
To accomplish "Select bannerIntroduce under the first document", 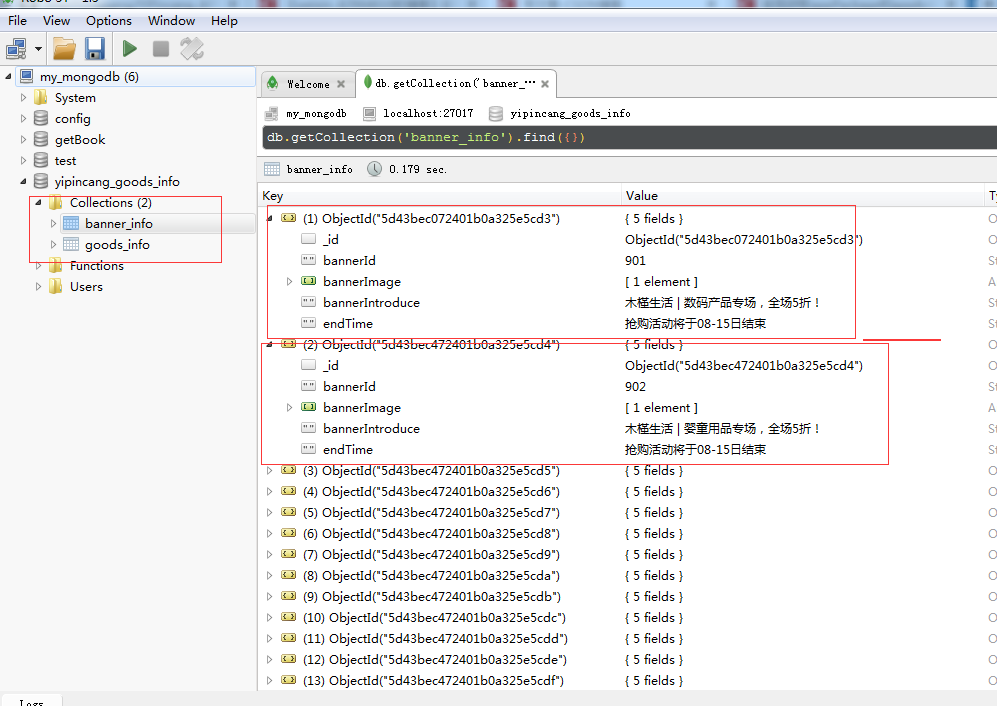I will click(x=371, y=302).
